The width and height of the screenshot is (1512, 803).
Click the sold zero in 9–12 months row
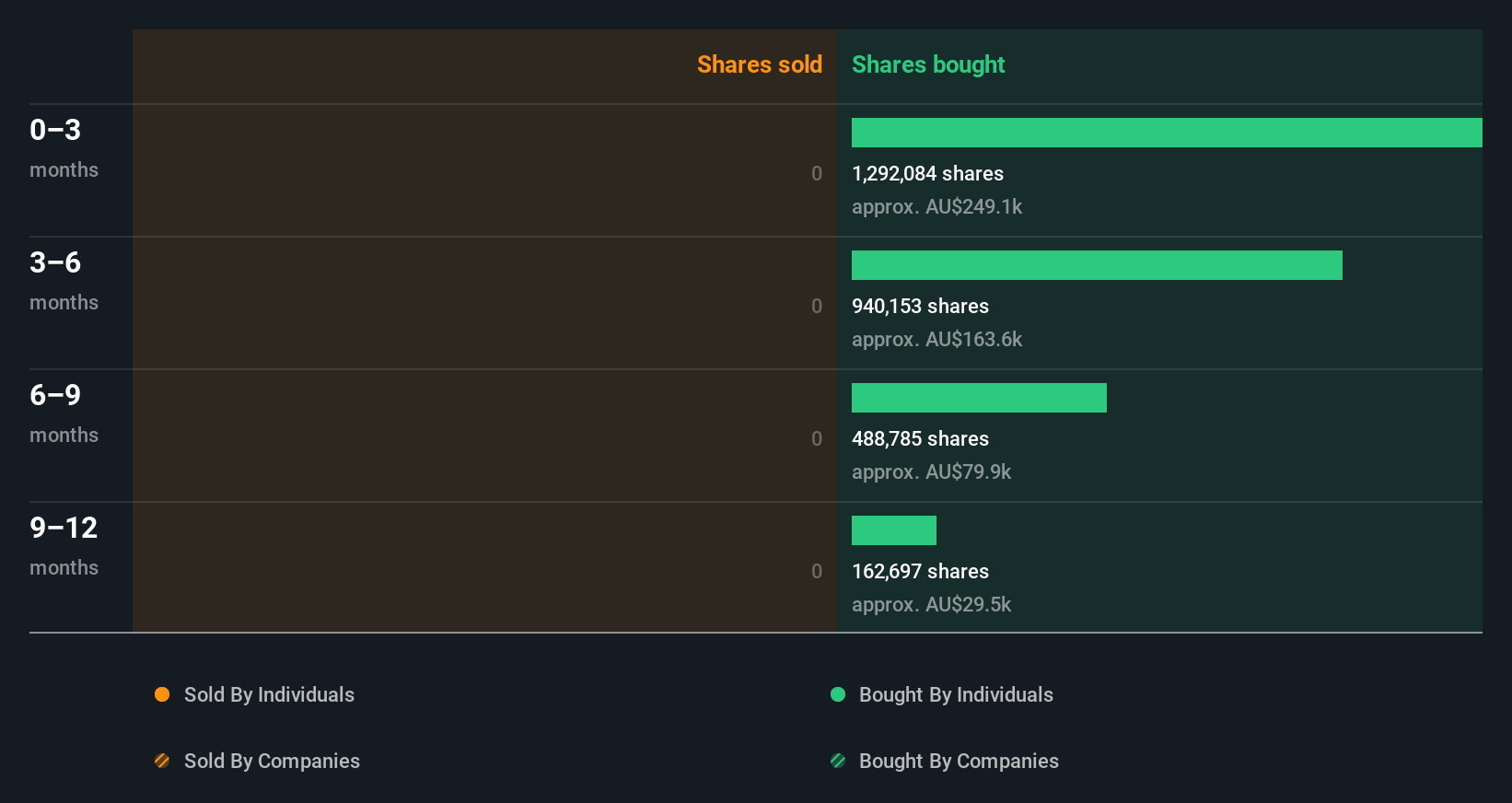coord(817,571)
